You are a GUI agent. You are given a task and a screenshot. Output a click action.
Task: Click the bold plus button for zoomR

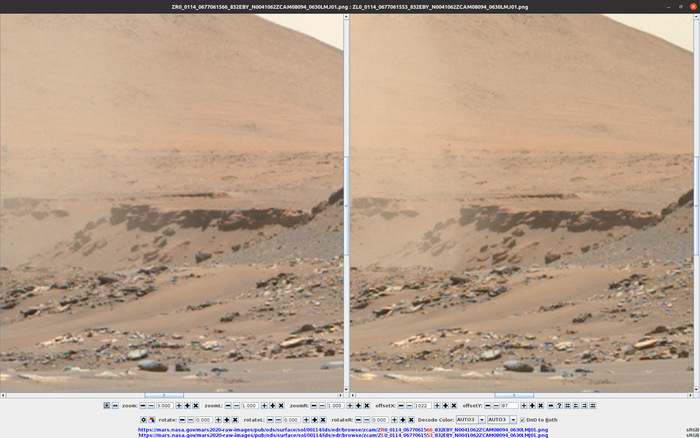pos(358,406)
